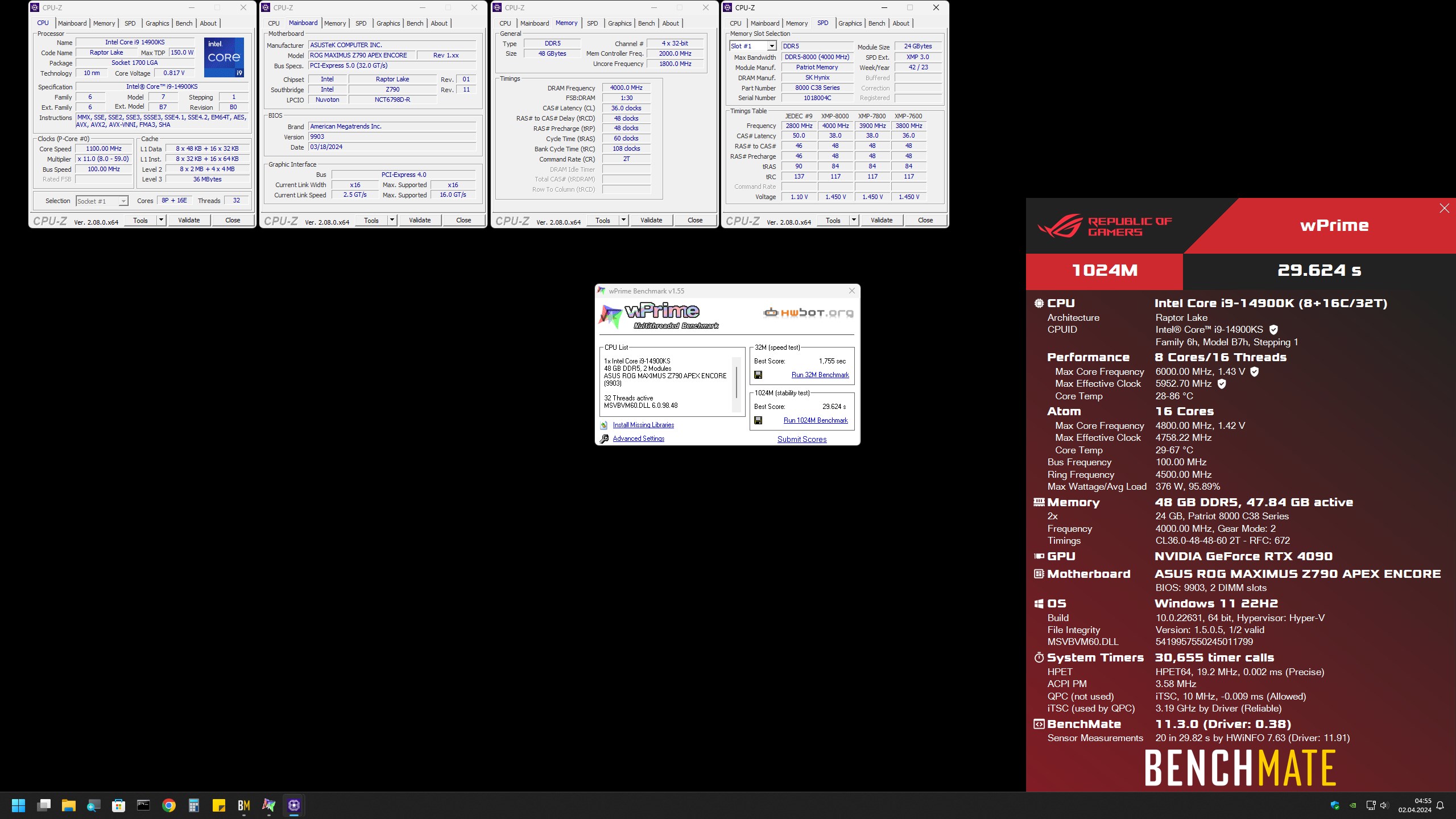Click Run 32M Benchmark link

(x=820, y=375)
